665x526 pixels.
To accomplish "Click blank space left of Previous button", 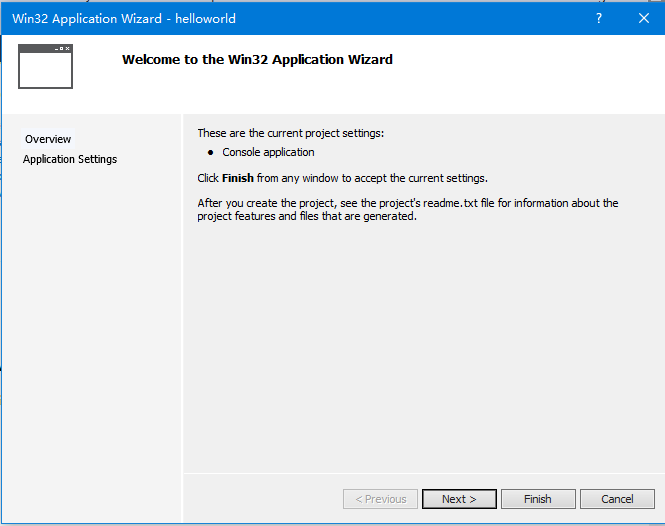I will click(x=260, y=499).
